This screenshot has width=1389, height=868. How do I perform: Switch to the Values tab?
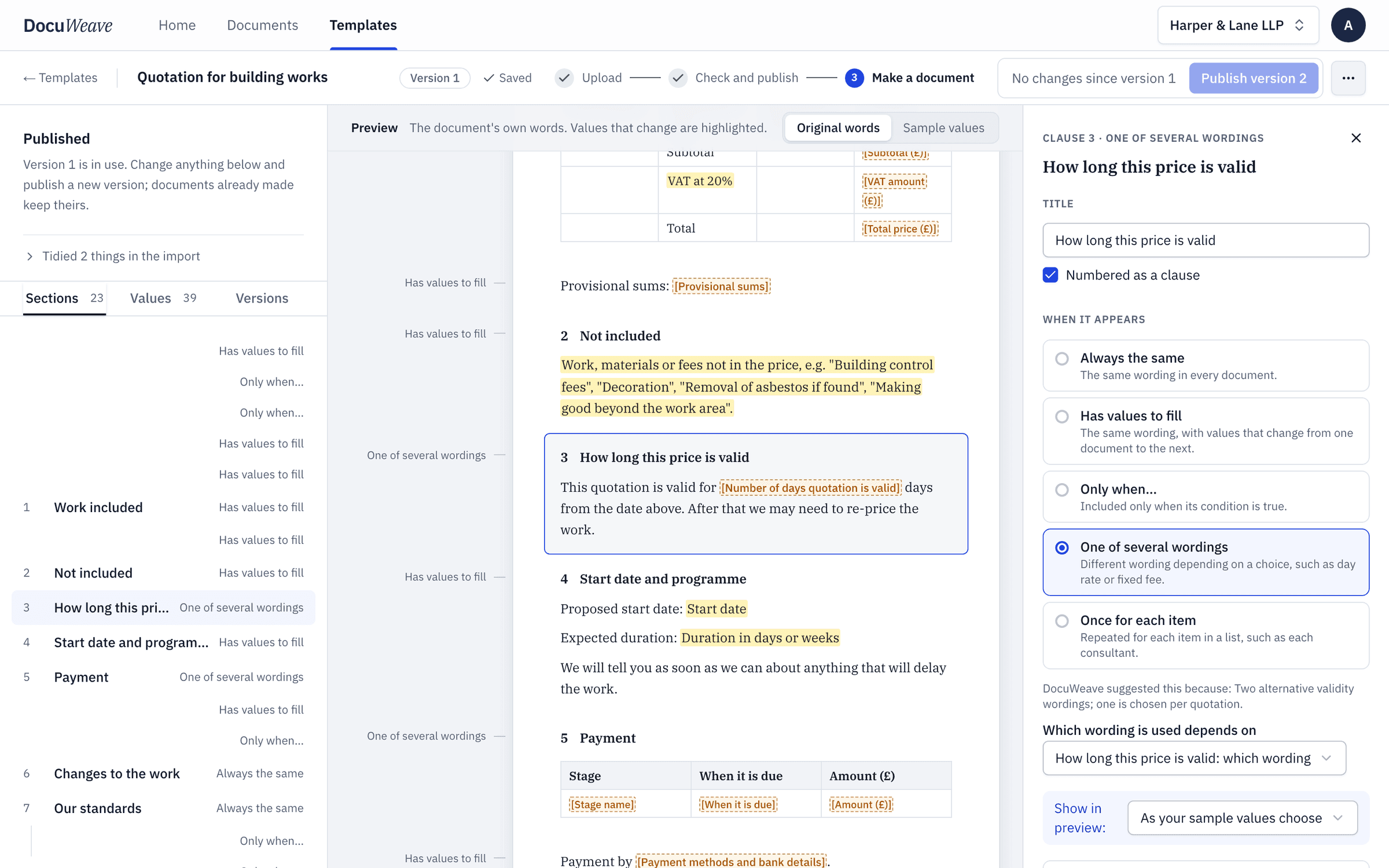(x=163, y=298)
